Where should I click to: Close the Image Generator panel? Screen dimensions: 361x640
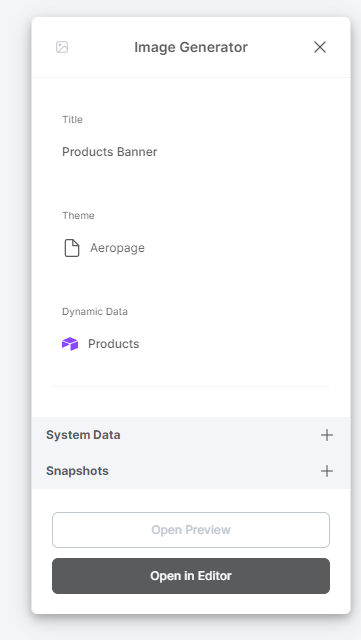click(x=320, y=47)
